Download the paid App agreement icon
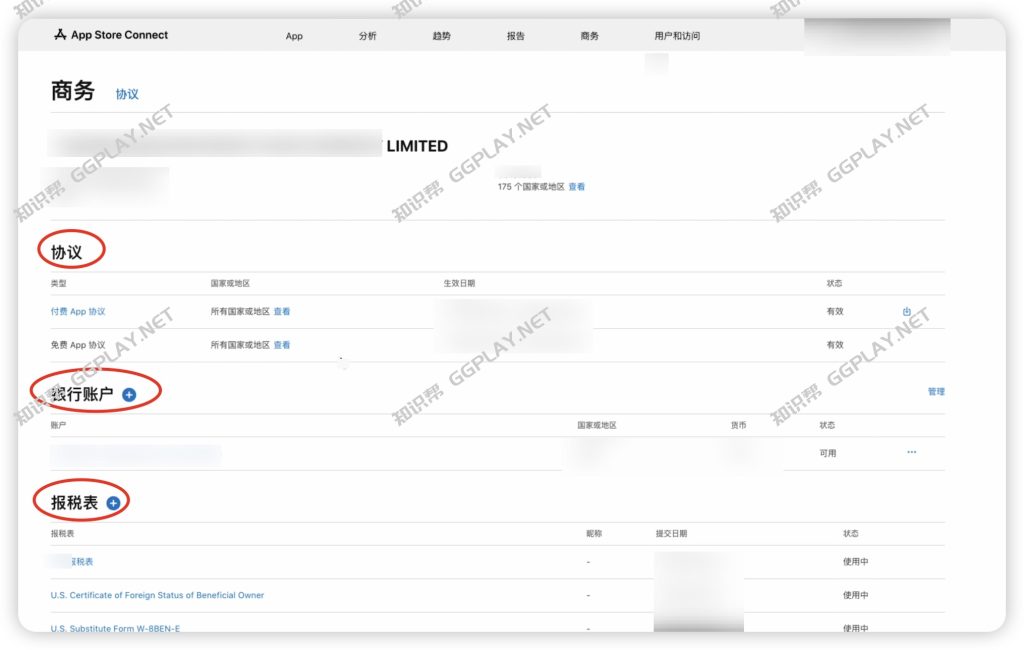1024x650 pixels. coord(906,312)
